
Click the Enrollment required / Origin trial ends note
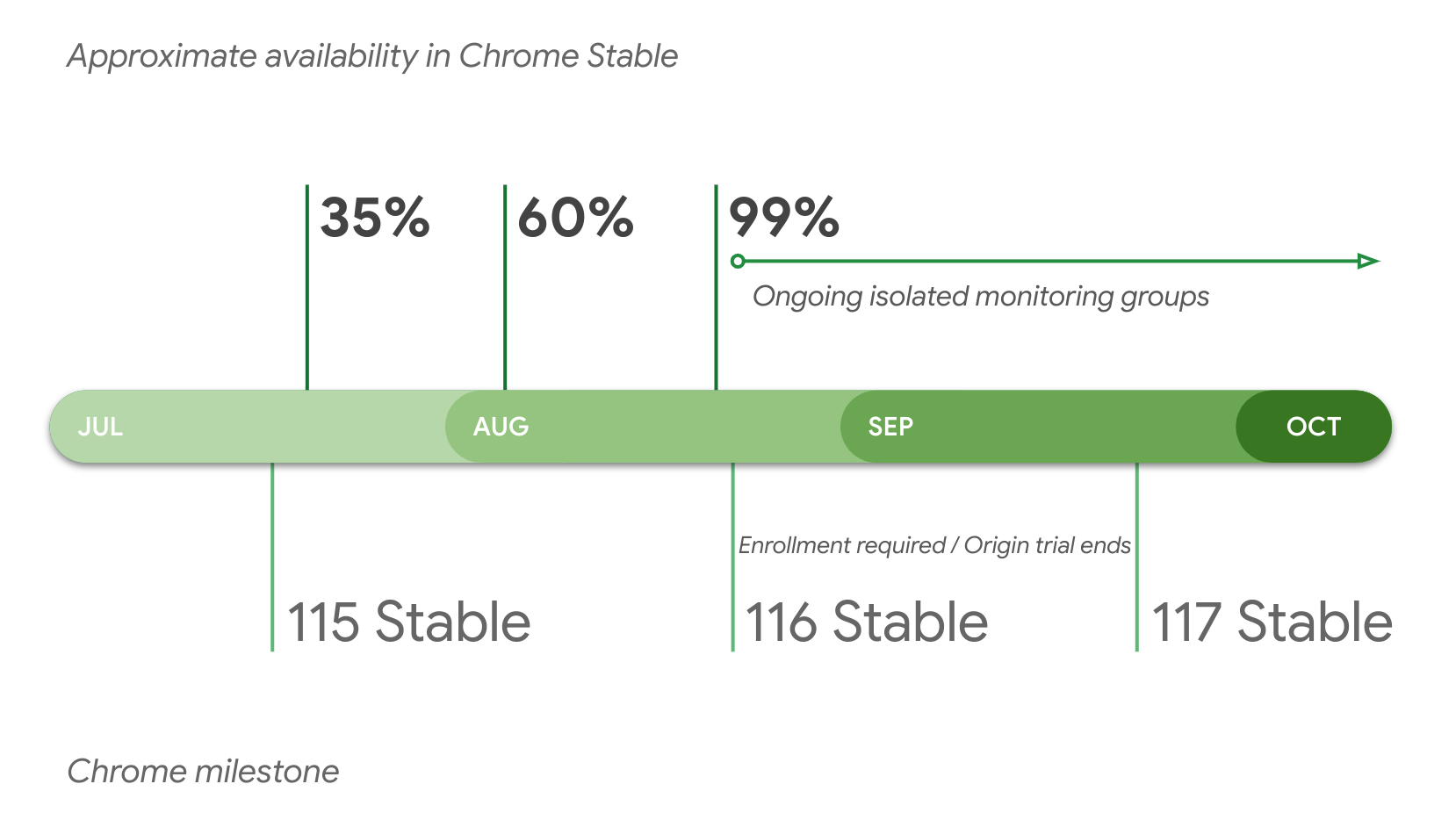tap(934, 545)
